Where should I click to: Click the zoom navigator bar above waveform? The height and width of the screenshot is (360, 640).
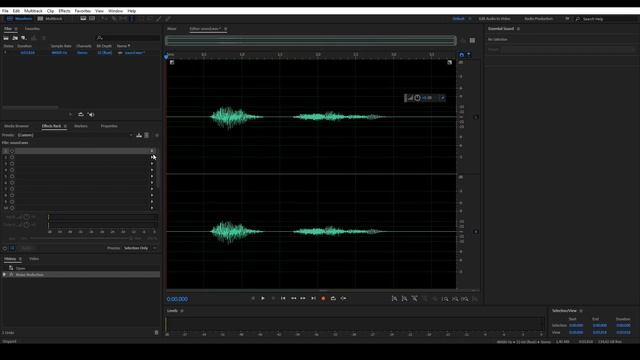pos(311,40)
